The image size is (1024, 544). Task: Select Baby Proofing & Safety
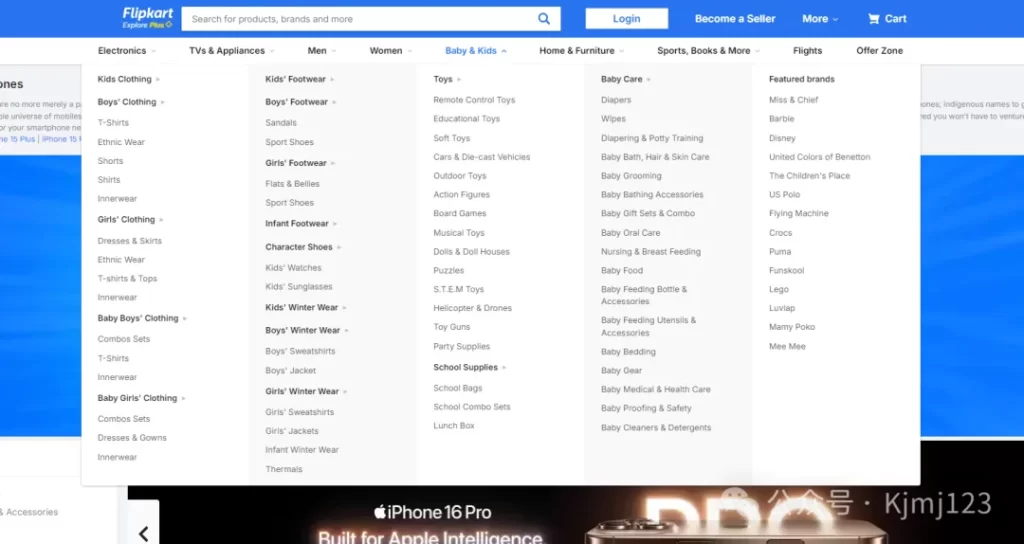pyautogui.click(x=646, y=408)
